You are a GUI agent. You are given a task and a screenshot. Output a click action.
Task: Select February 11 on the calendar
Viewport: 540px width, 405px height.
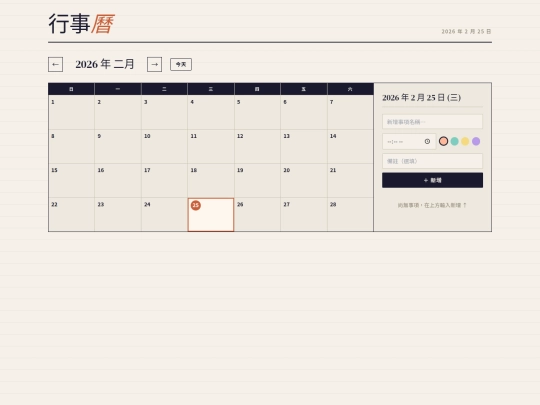[x=211, y=146]
